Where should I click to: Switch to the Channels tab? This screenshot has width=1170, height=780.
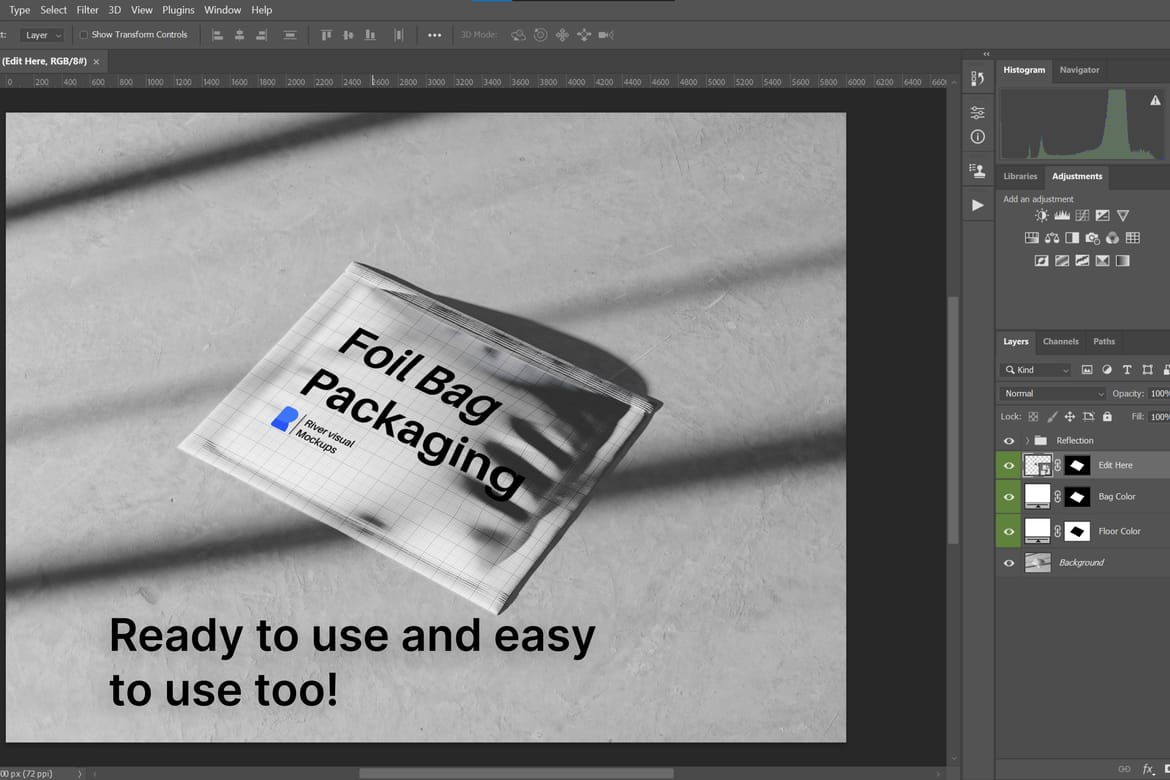tap(1060, 342)
